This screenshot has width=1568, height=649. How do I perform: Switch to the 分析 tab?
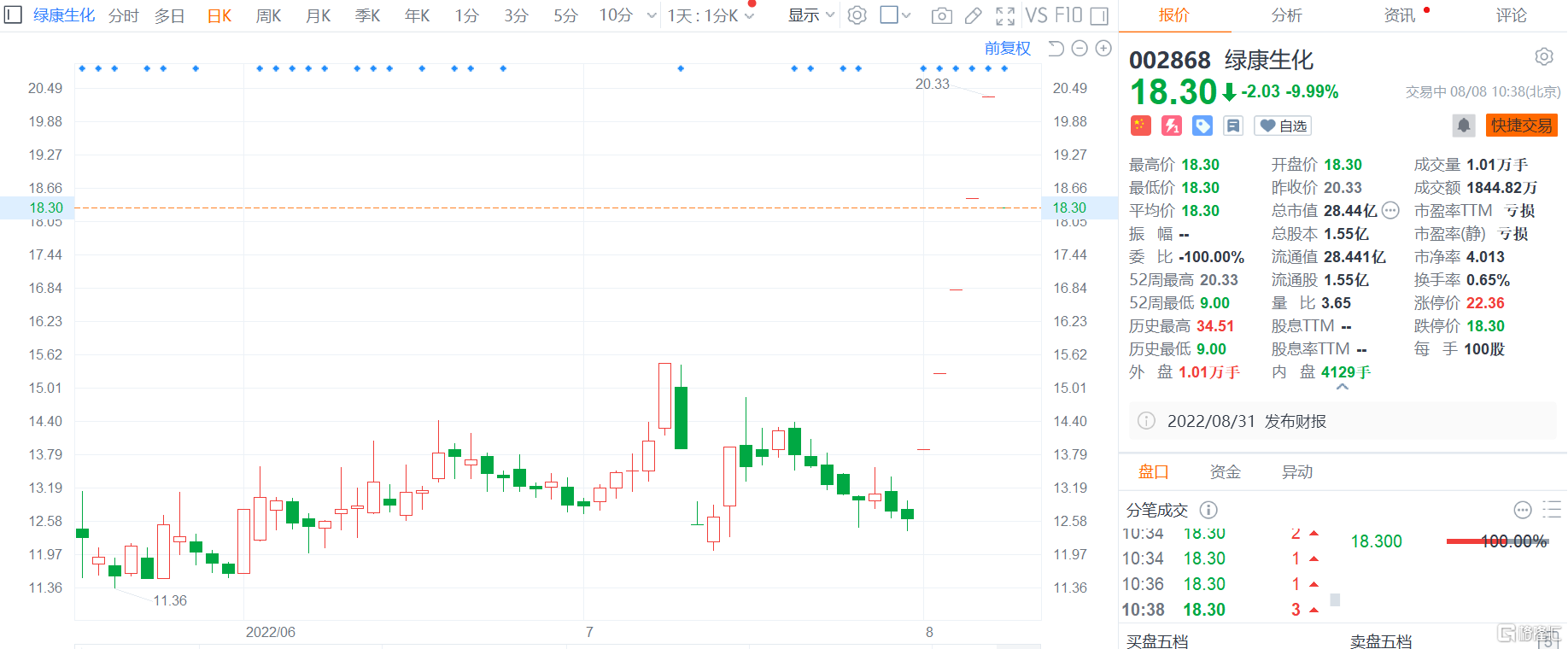pos(1286,15)
